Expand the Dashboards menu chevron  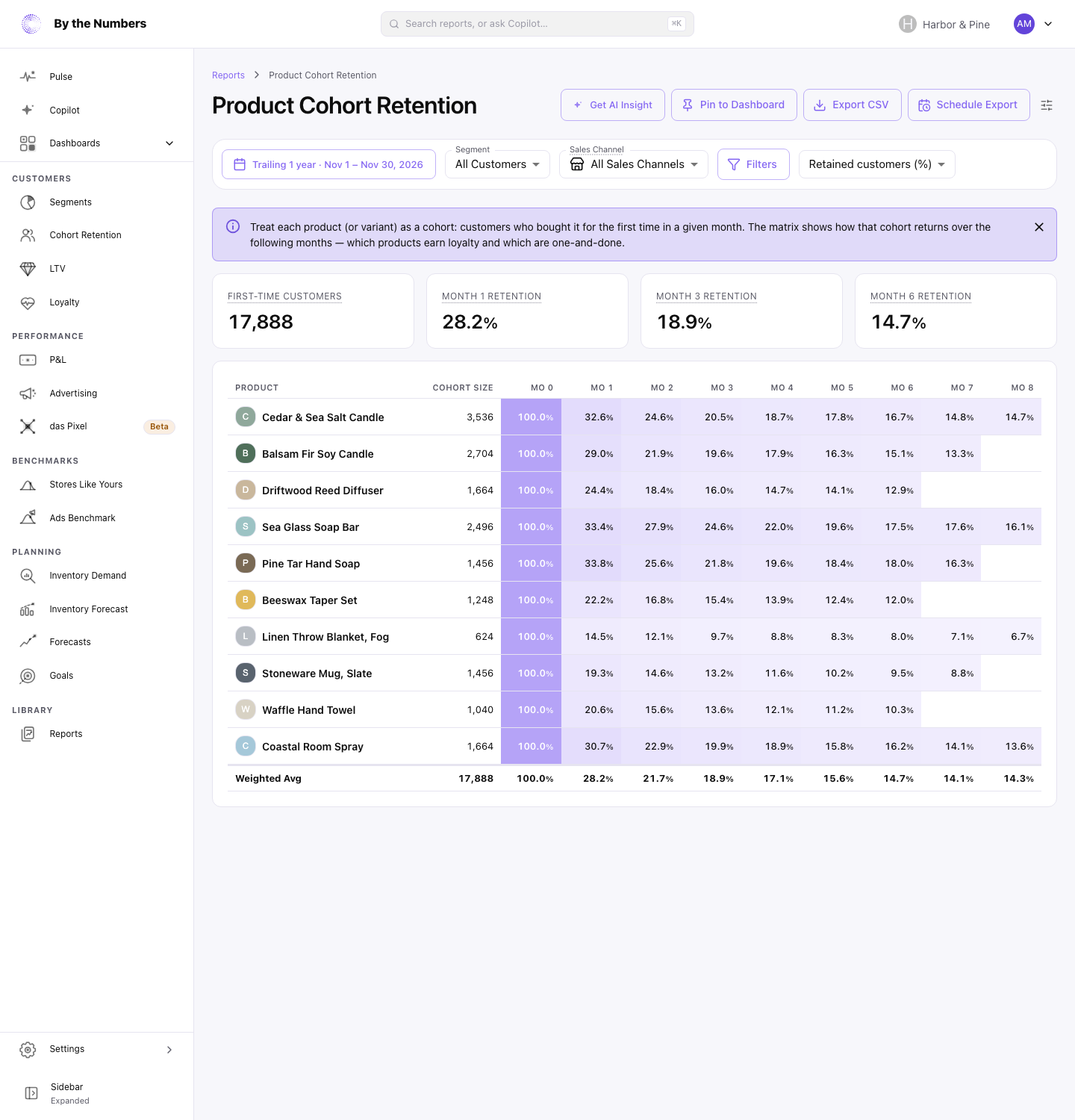pos(169,143)
